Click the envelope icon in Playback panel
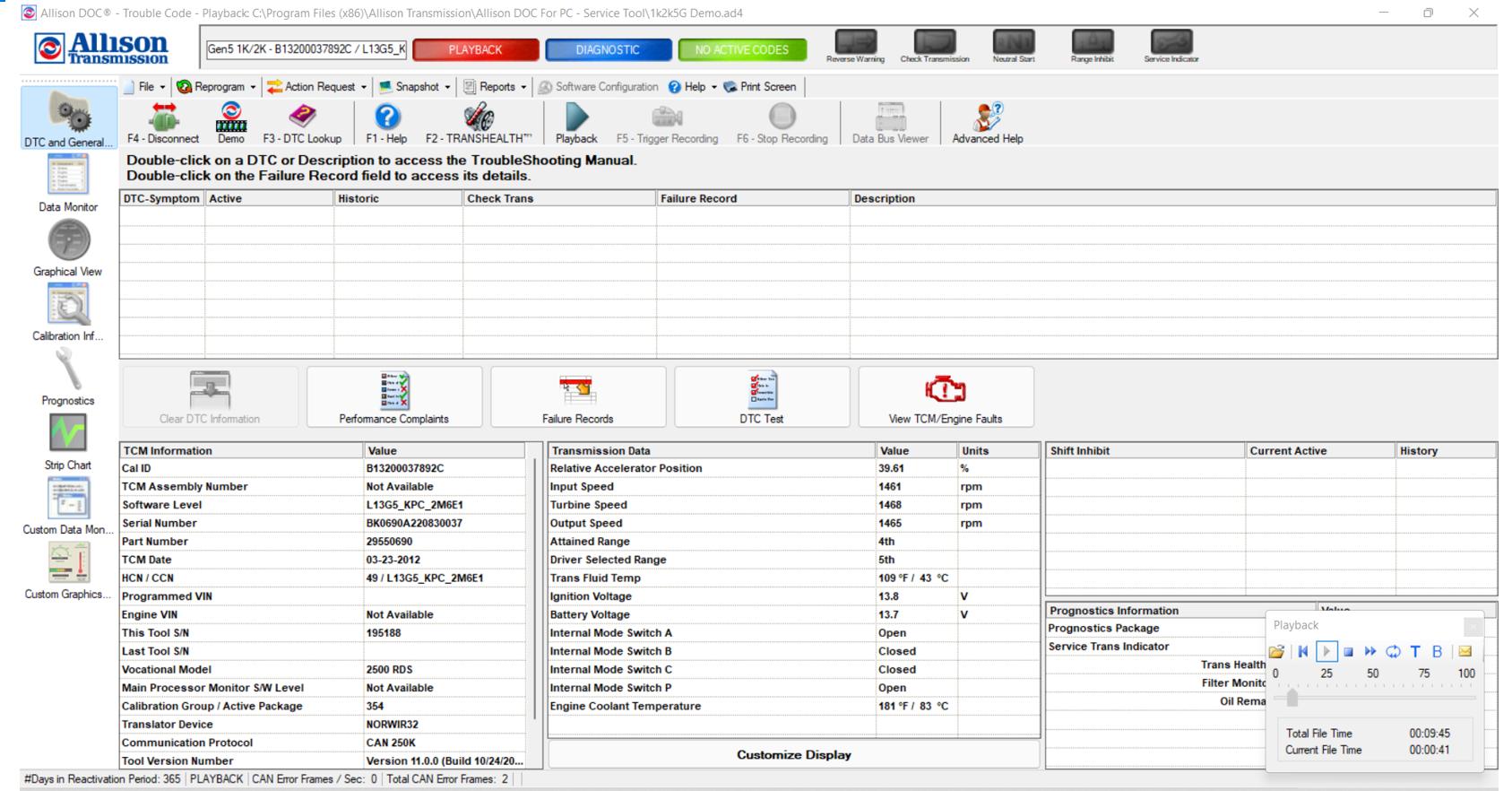Screen dimensions: 1512x791 1465,652
